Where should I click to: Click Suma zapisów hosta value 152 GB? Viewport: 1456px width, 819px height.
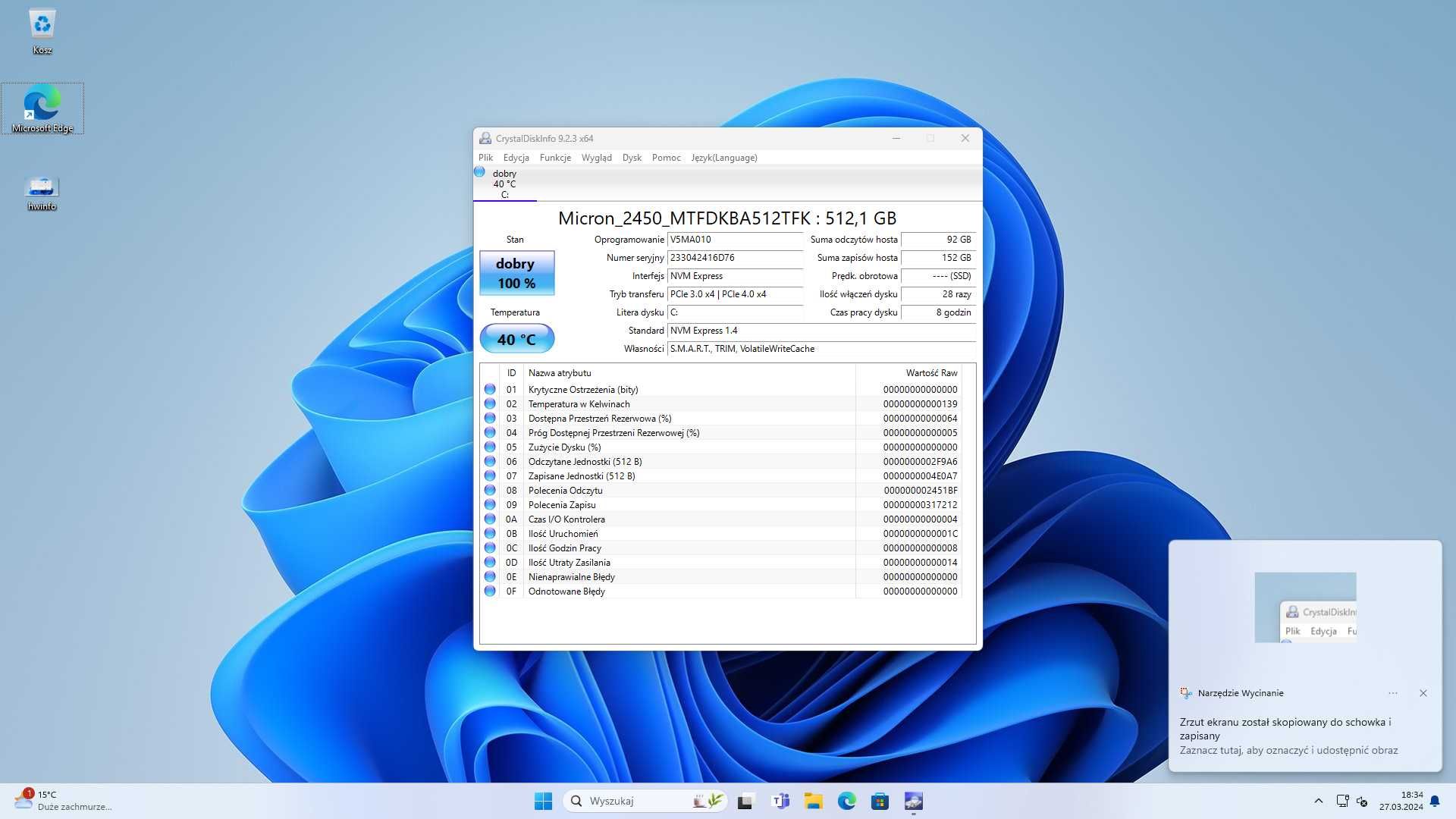coord(938,258)
